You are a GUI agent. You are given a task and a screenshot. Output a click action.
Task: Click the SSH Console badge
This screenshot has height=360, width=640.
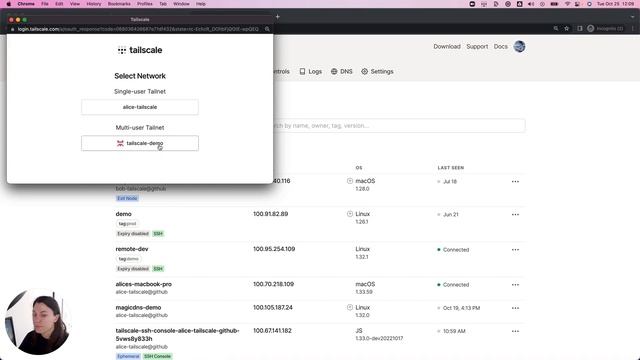[157, 356]
